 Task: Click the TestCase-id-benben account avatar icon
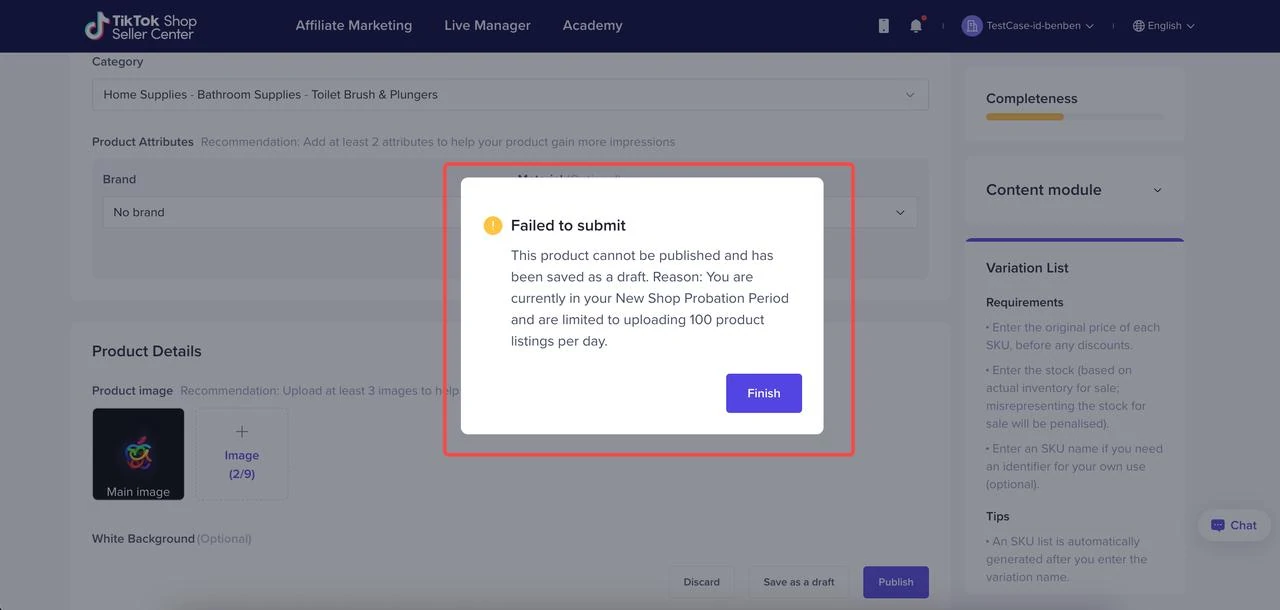click(x=971, y=26)
